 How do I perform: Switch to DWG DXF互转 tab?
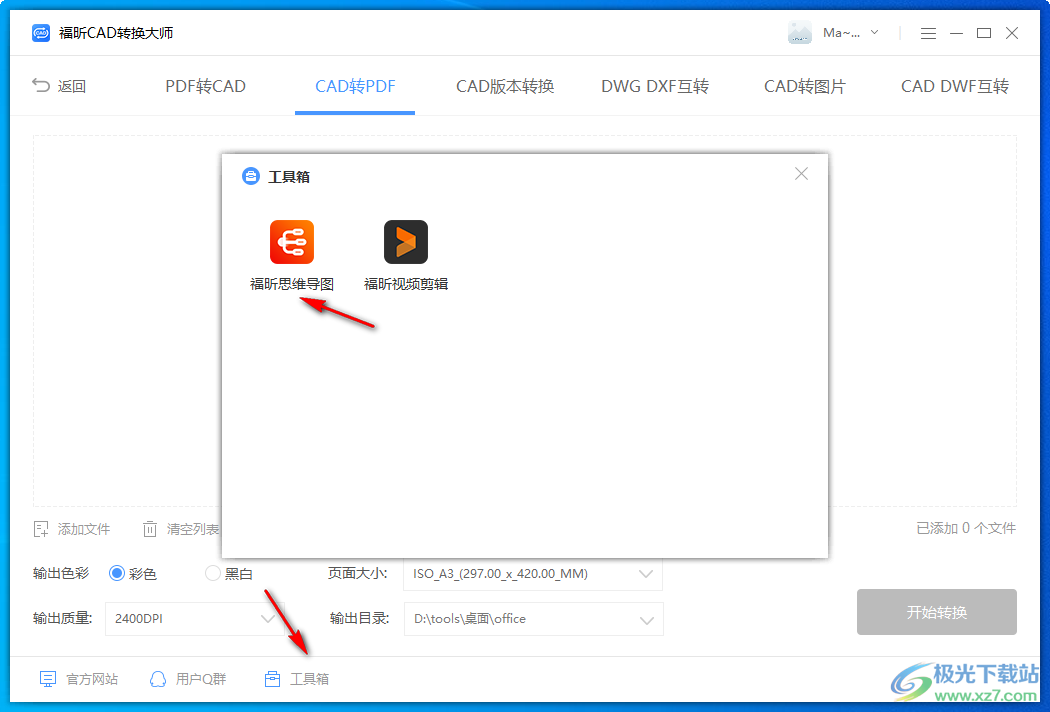[x=655, y=86]
